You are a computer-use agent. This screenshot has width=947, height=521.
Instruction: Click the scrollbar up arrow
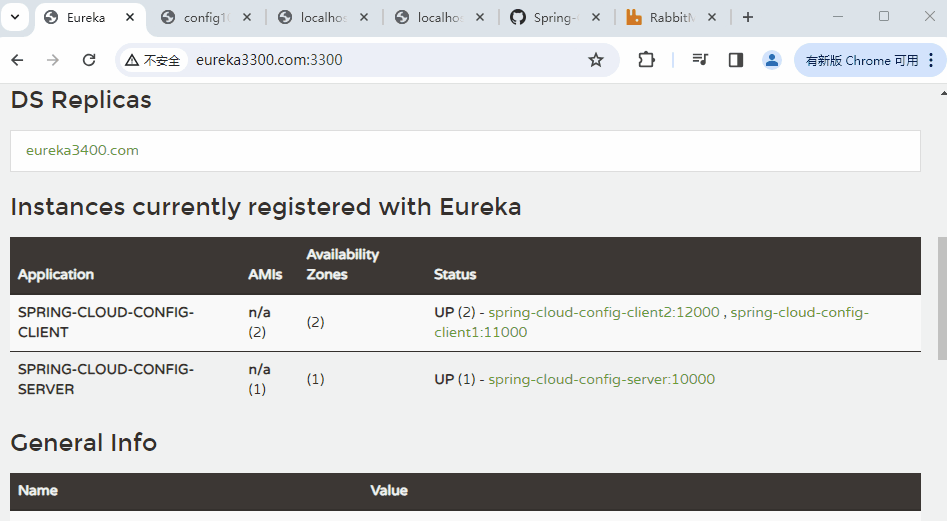click(x=943, y=93)
